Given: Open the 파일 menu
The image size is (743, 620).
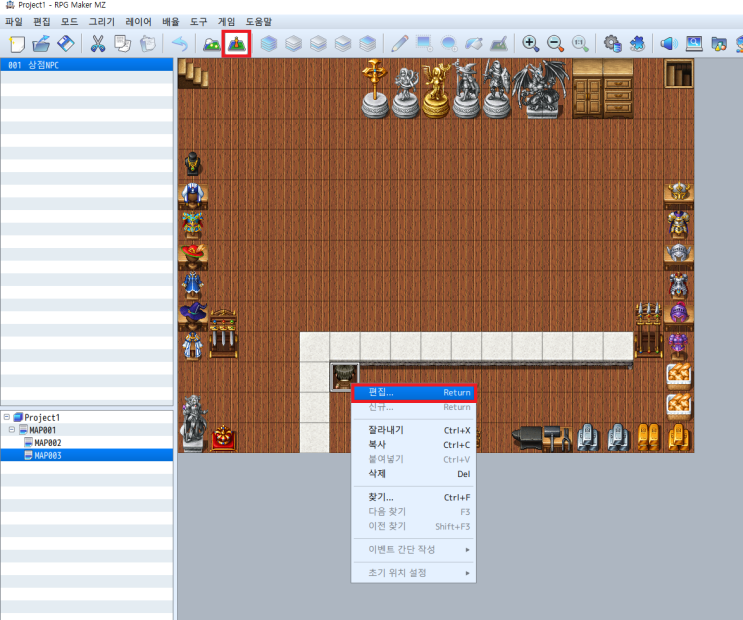Looking at the screenshot, I should pyautogui.click(x=14, y=22).
